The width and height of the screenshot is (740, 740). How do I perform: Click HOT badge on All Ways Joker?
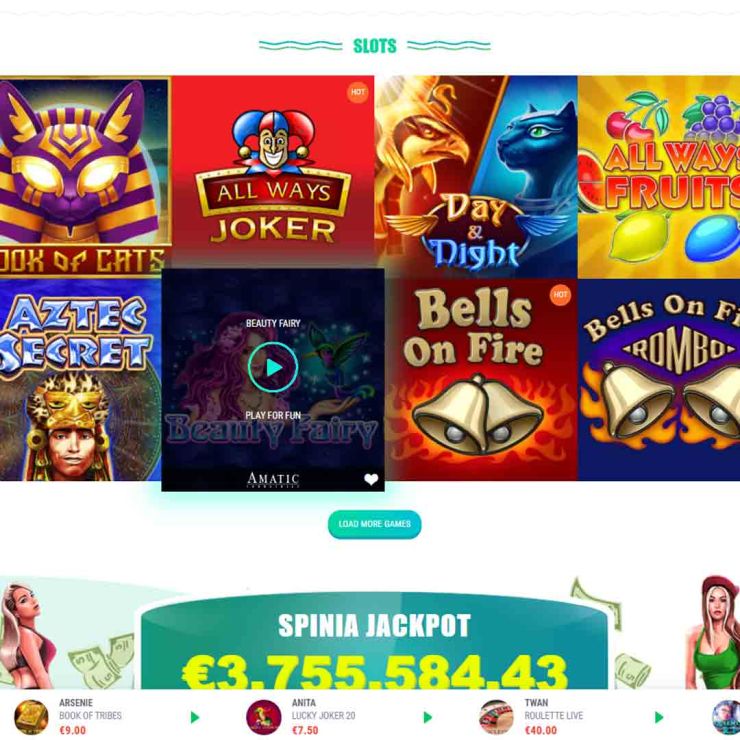(358, 92)
